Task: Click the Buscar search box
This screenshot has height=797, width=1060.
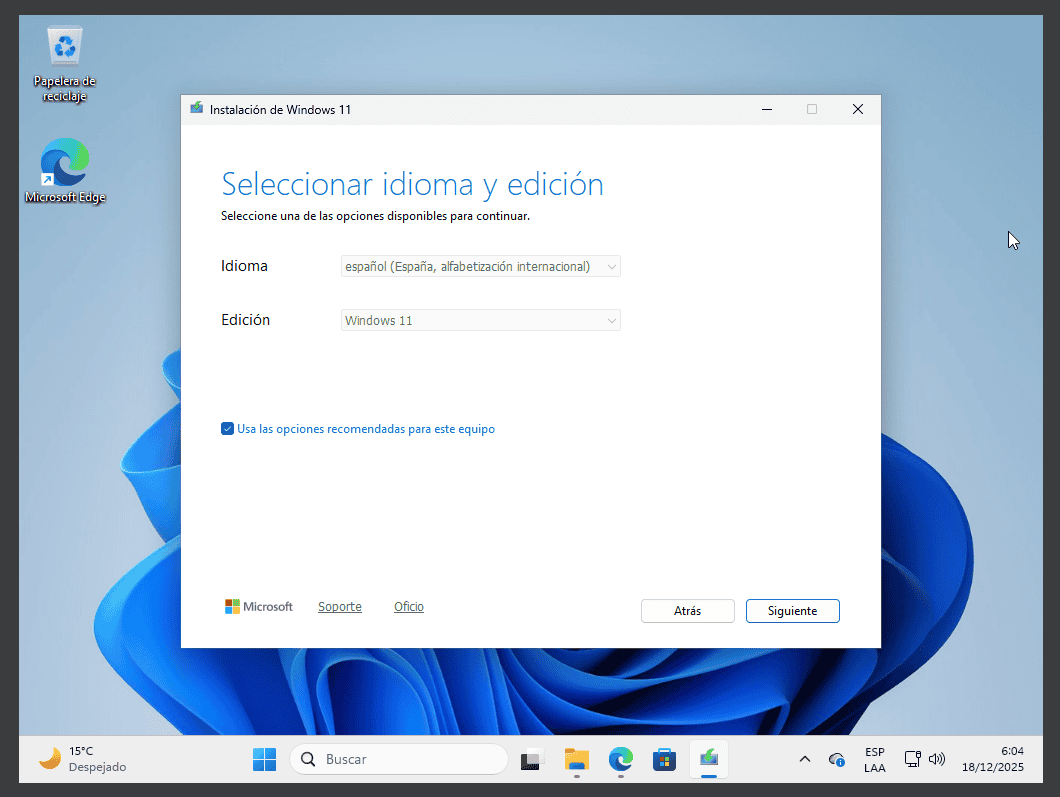Action: tap(400, 759)
